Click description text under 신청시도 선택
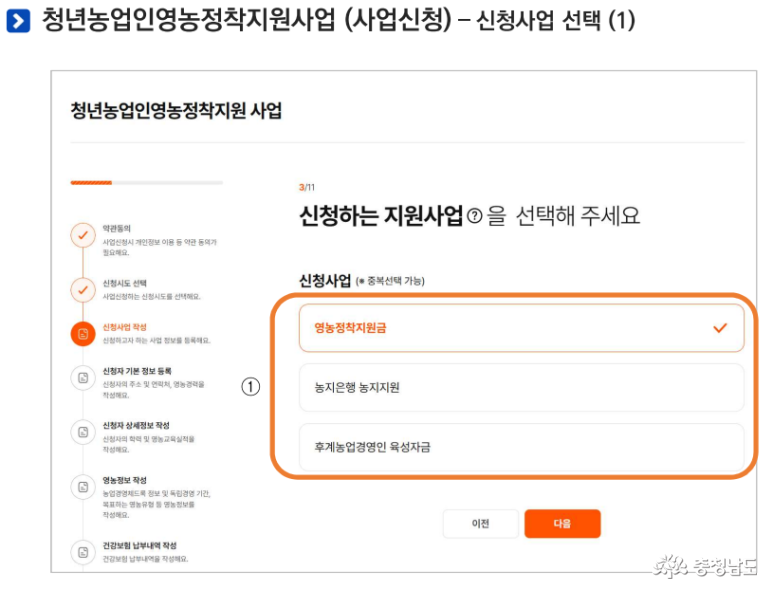The width and height of the screenshot is (773, 590). coord(151,296)
